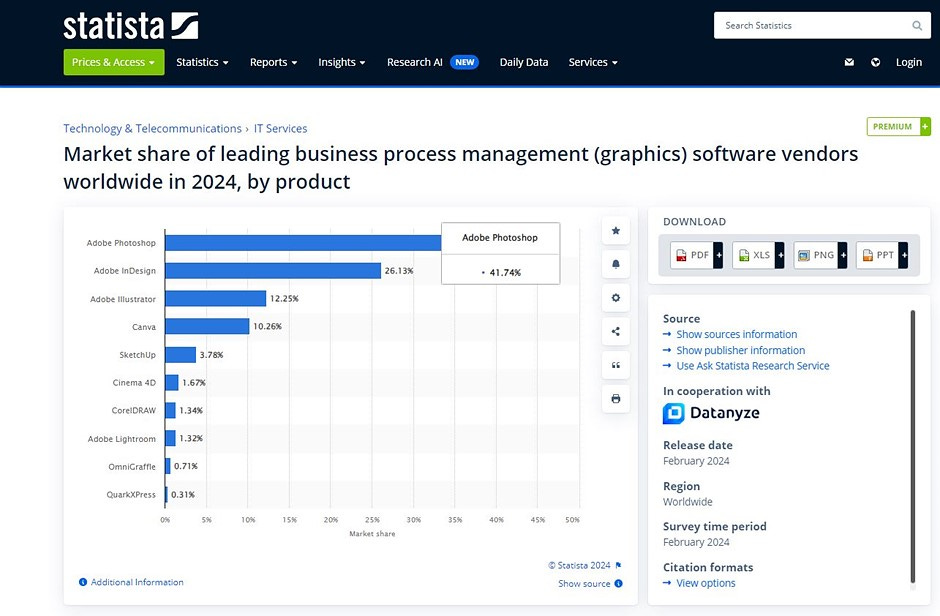Click Show sources information link
The image size is (940, 616).
click(x=737, y=334)
